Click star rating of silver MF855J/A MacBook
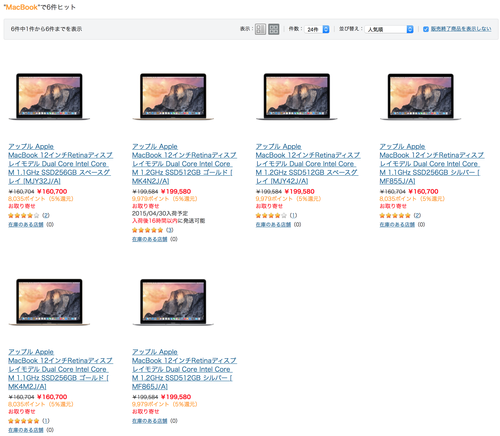Viewport: 500px width, 436px height. [395, 215]
